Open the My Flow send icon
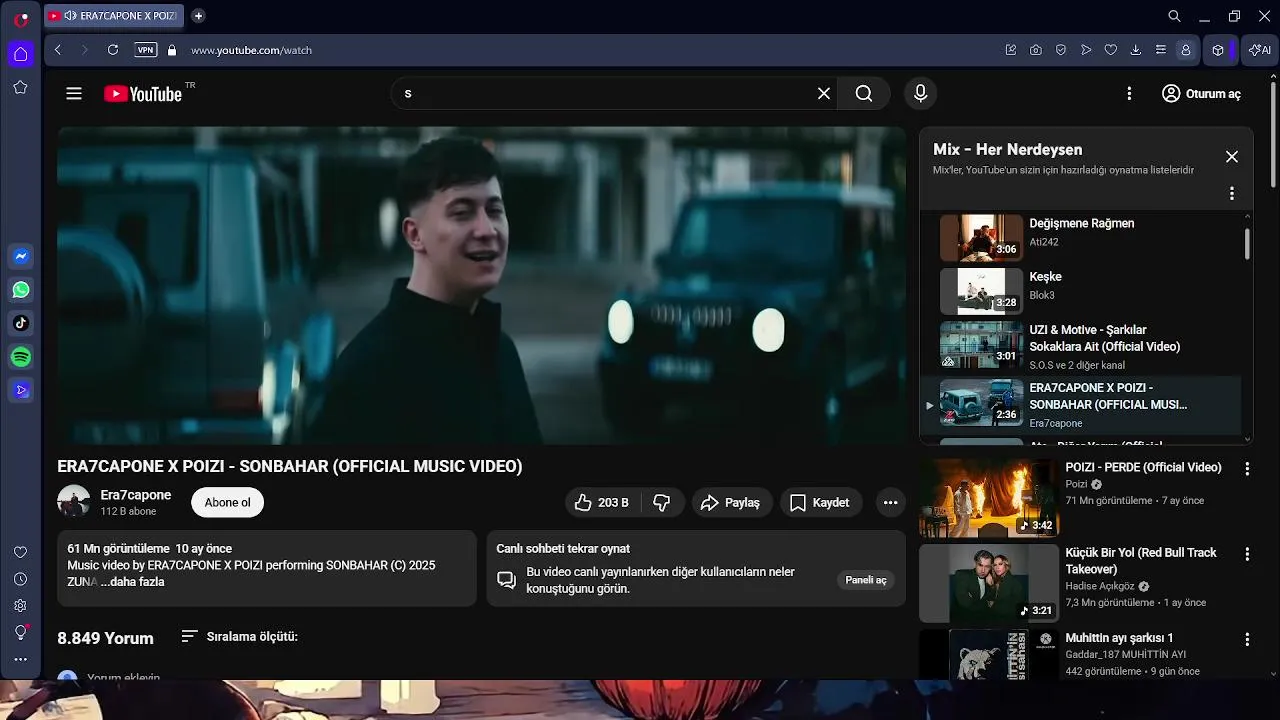This screenshot has width=1280, height=720. point(1086,50)
